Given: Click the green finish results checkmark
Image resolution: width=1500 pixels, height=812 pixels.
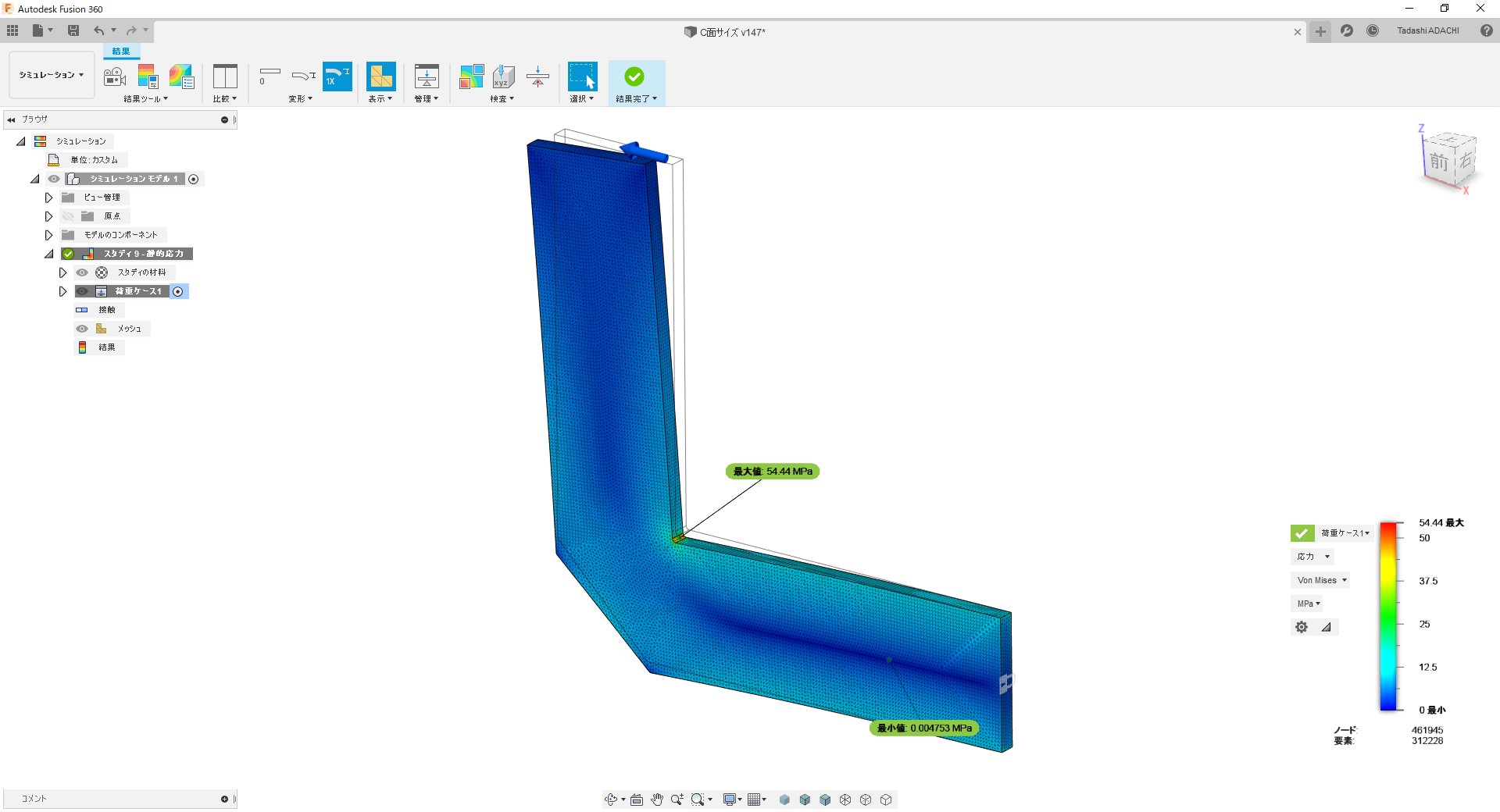Looking at the screenshot, I should pyautogui.click(x=634, y=77).
